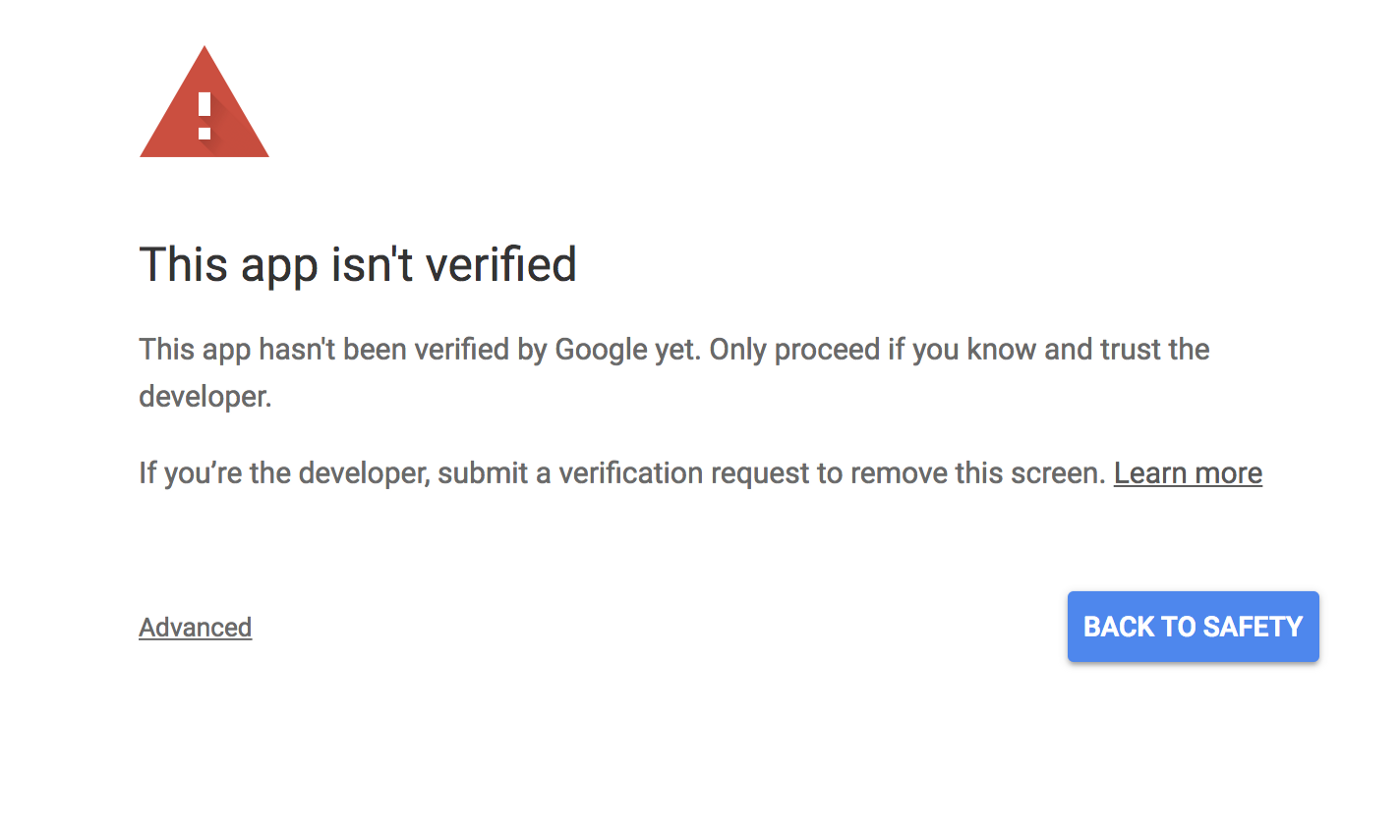The width and height of the screenshot is (1400, 823).
Task: Click the word "developer." on the second line
Action: [x=205, y=397]
